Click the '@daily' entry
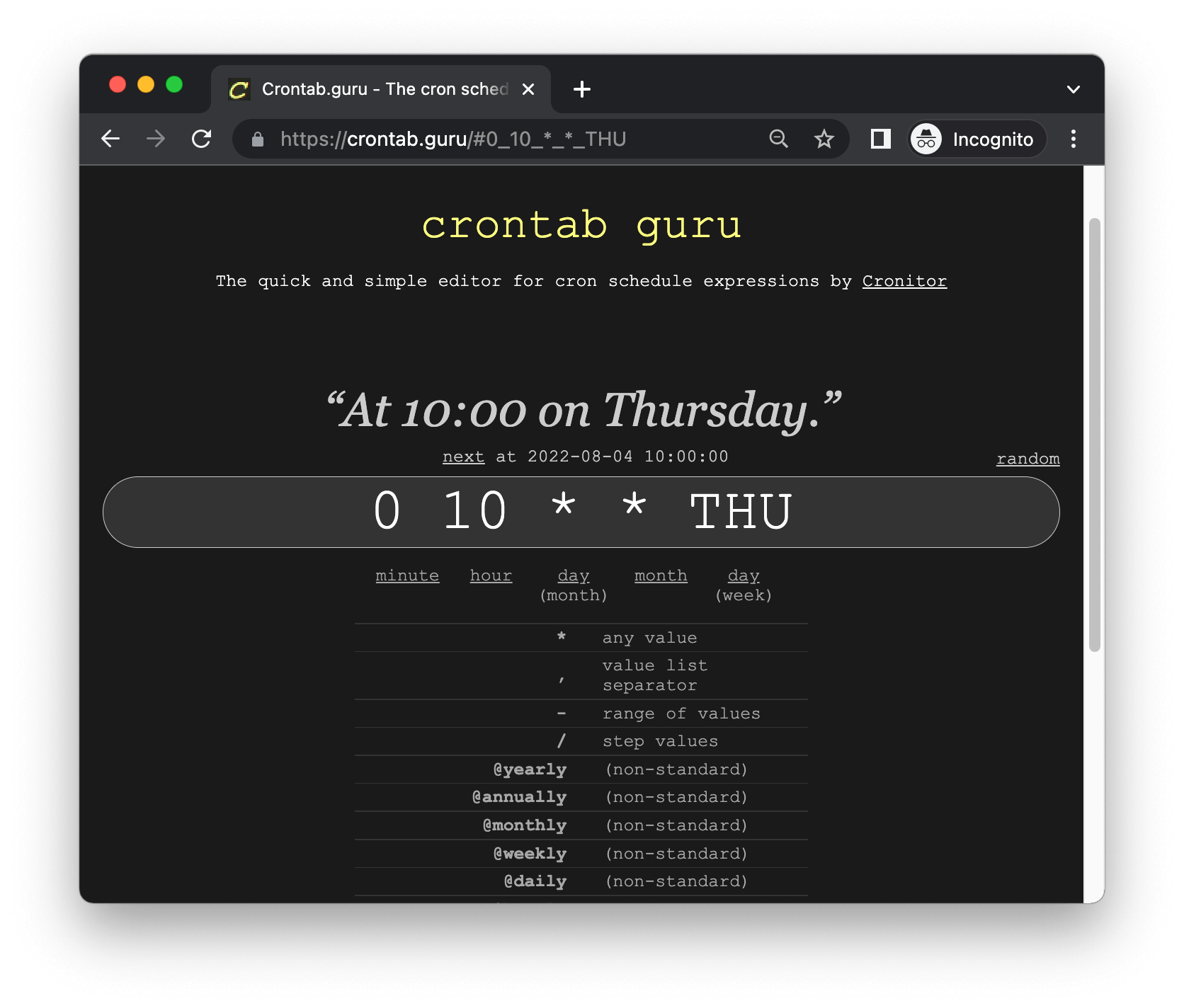 [535, 881]
